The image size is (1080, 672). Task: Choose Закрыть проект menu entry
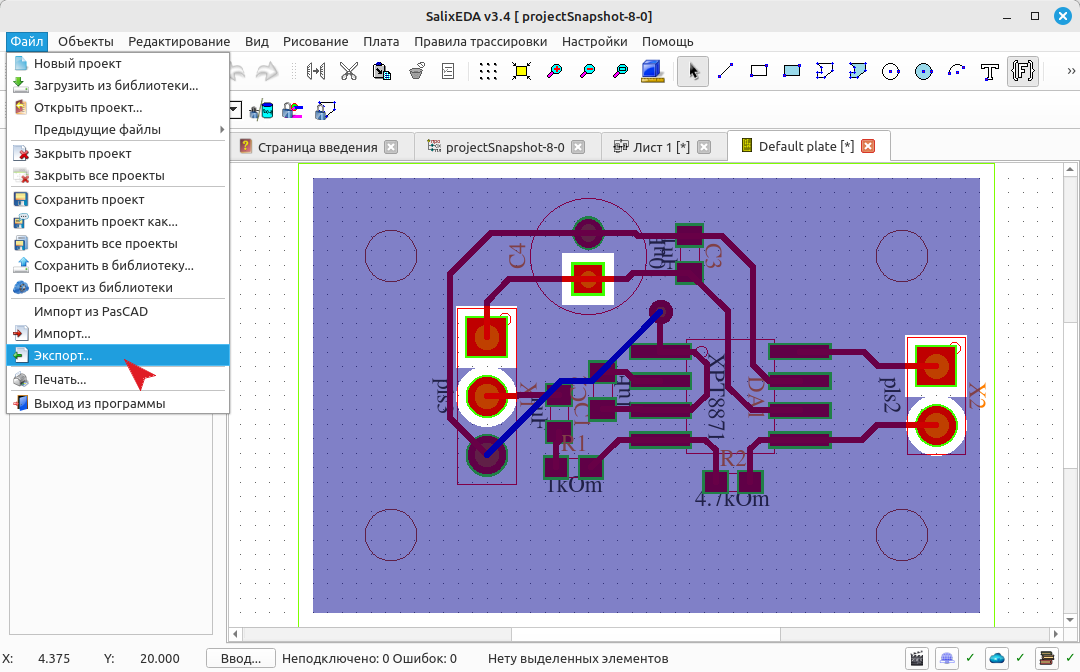pos(118,154)
